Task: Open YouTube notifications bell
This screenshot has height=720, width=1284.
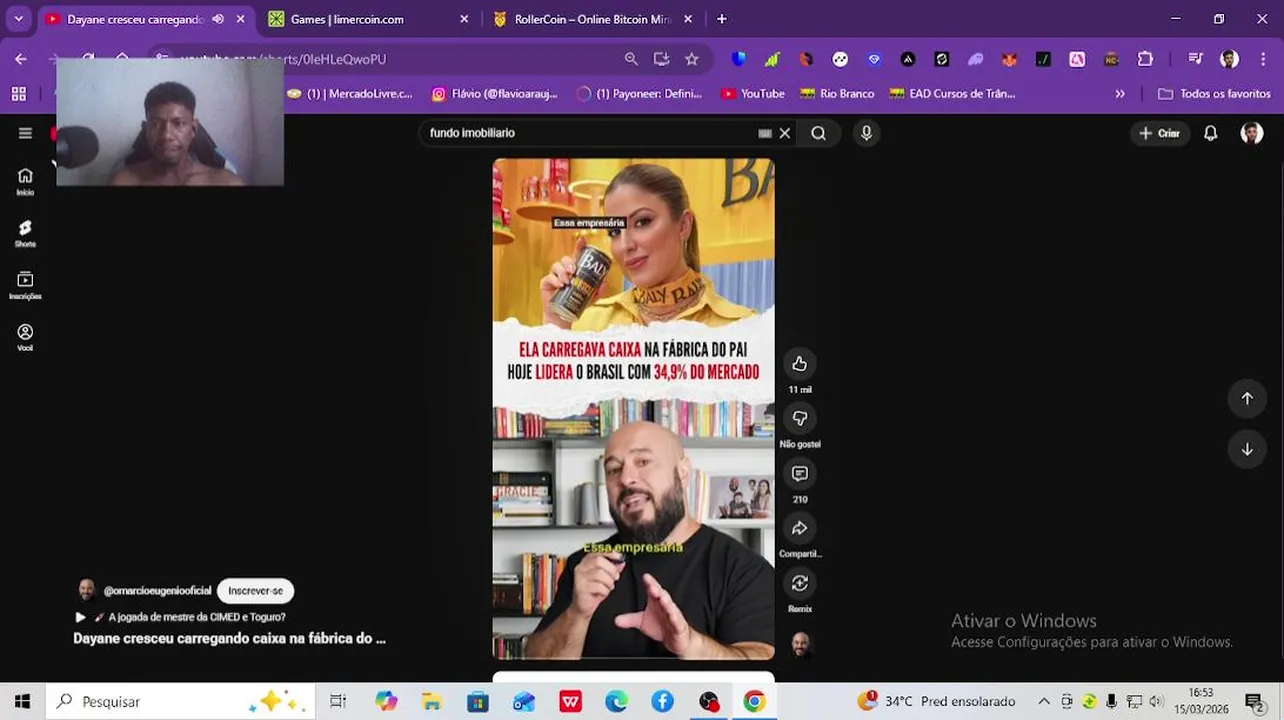Action: 1210,133
